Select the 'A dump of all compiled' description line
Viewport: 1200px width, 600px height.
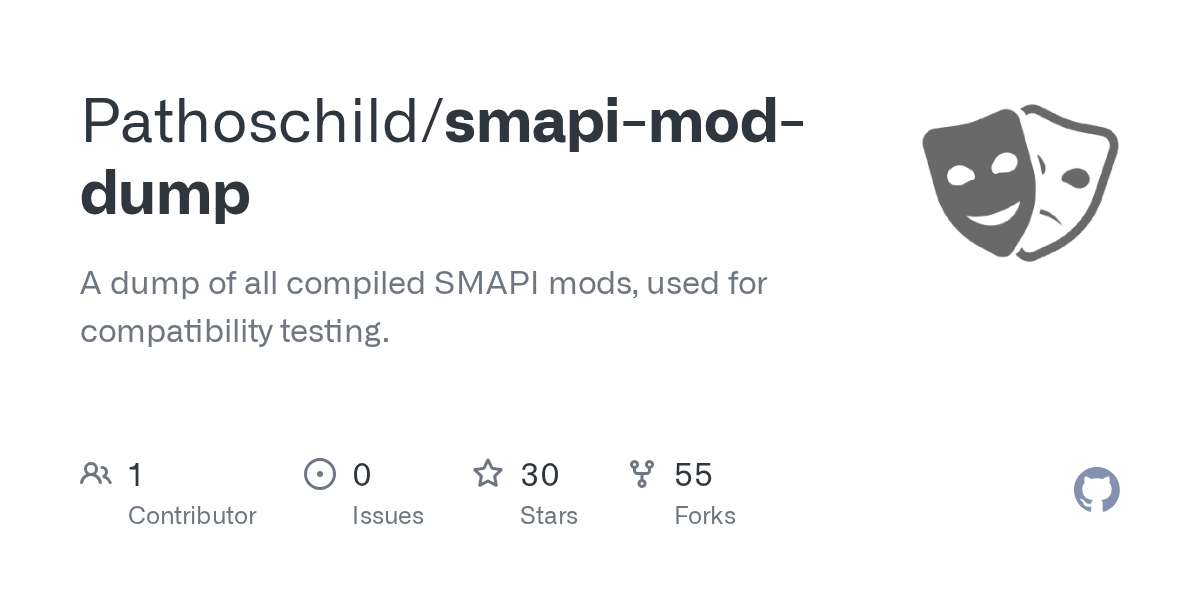[423, 284]
